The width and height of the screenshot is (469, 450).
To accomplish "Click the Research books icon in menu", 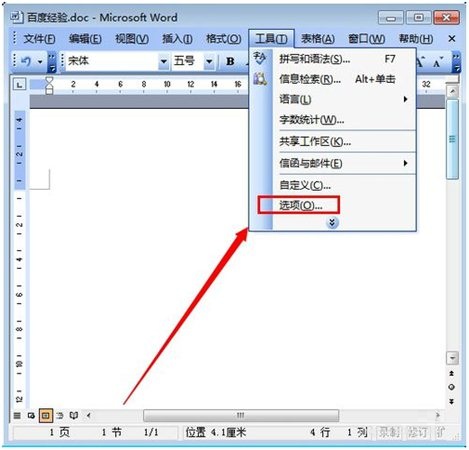I will pos(260,79).
